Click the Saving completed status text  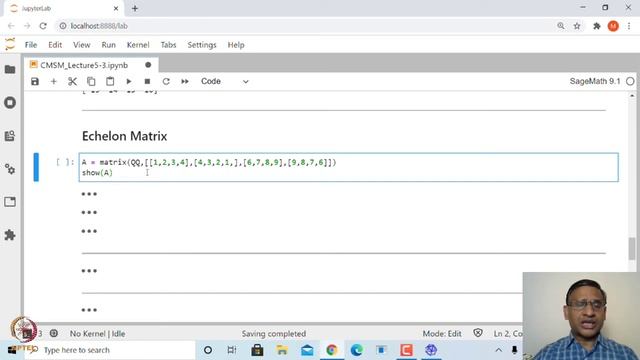pyautogui.click(x=273, y=333)
